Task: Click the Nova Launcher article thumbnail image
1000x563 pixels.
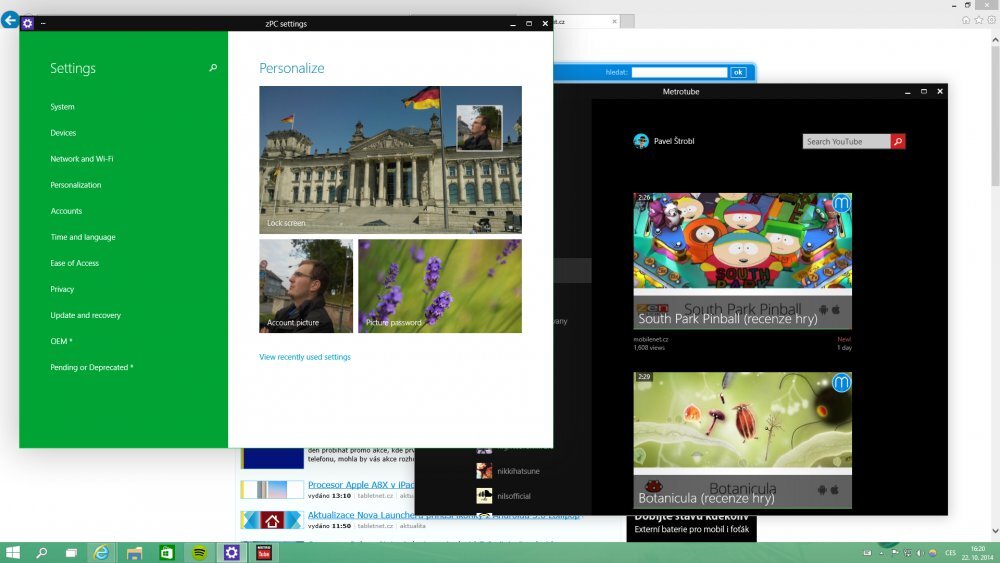Action: point(272,520)
